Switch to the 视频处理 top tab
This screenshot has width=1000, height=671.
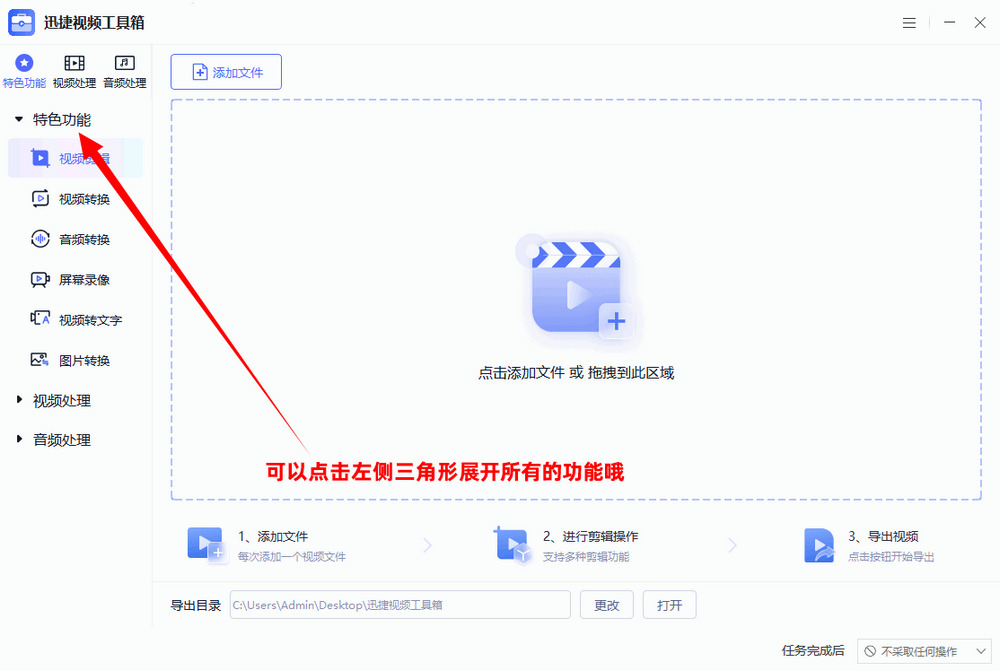tap(74, 71)
